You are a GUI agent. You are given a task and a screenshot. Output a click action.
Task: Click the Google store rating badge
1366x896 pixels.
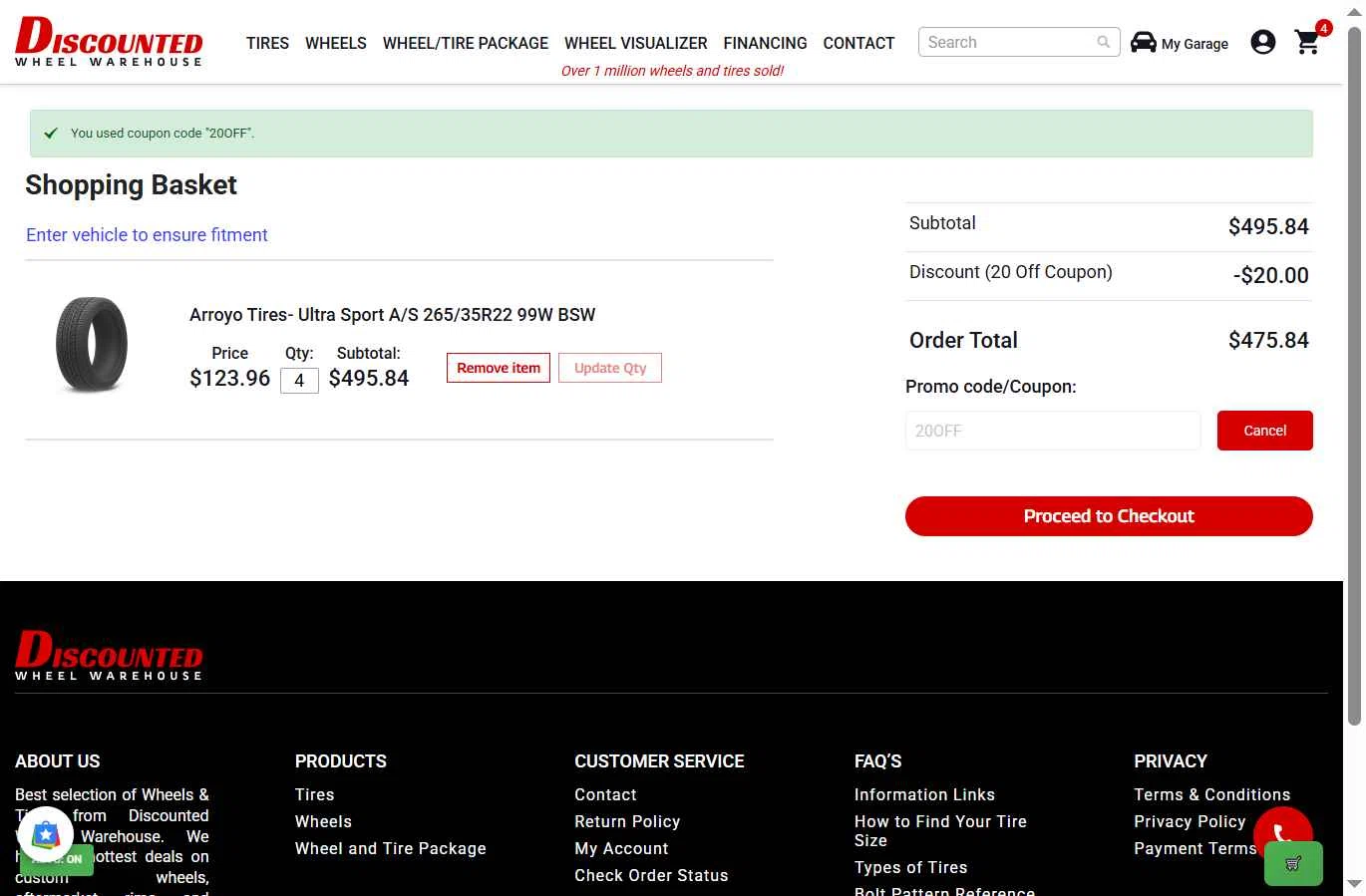(x=46, y=834)
